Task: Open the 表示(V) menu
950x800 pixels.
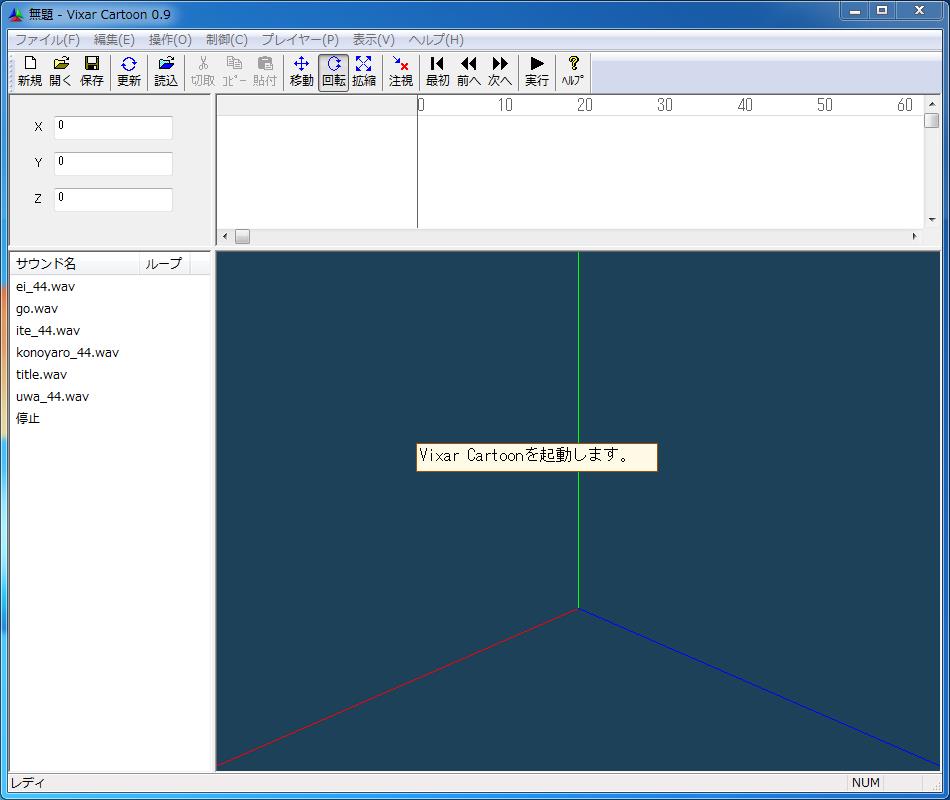Action: 373,40
